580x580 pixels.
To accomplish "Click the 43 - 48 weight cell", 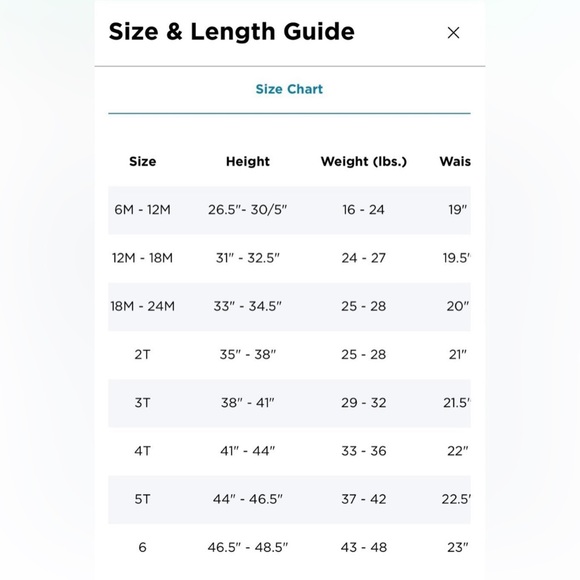I will [x=364, y=547].
